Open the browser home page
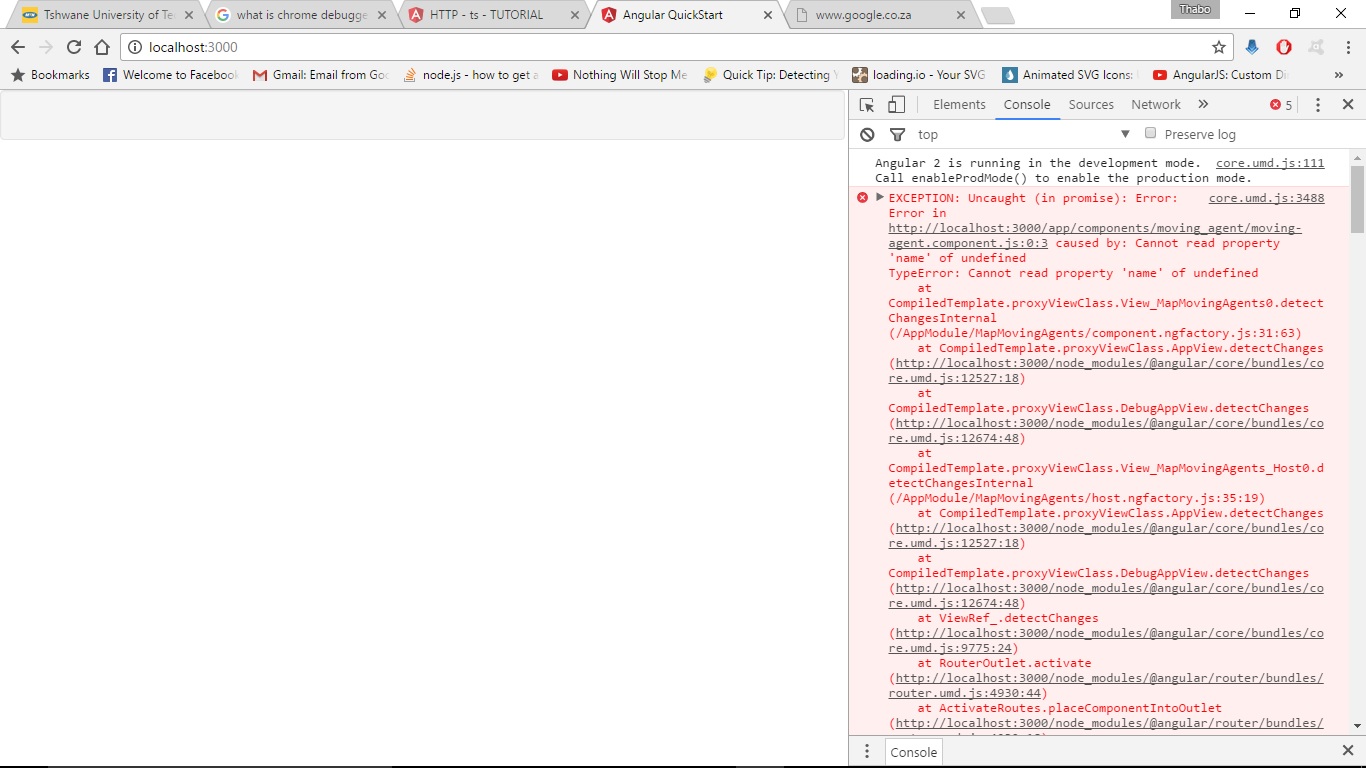The image size is (1366, 768). pos(103,46)
